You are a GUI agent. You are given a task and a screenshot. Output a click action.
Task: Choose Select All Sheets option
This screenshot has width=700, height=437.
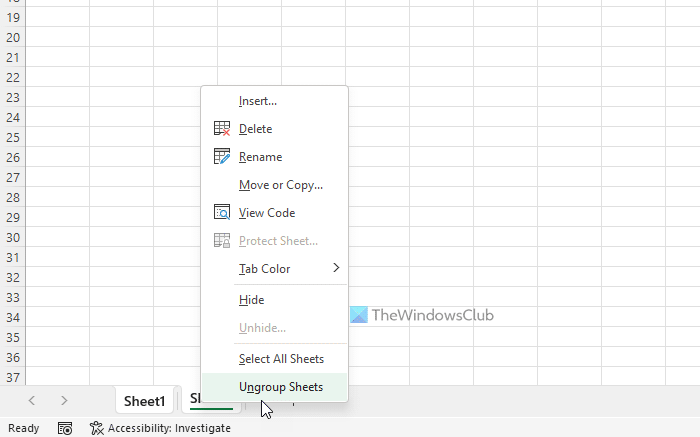281,359
